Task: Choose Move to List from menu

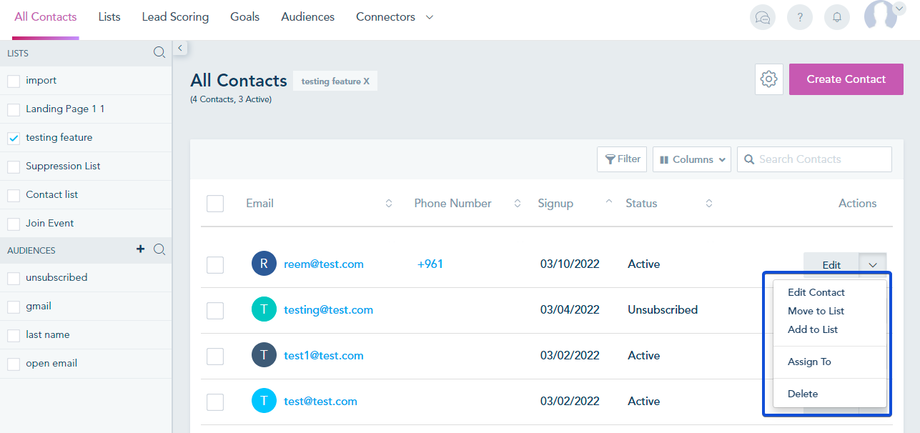Action: [815, 311]
